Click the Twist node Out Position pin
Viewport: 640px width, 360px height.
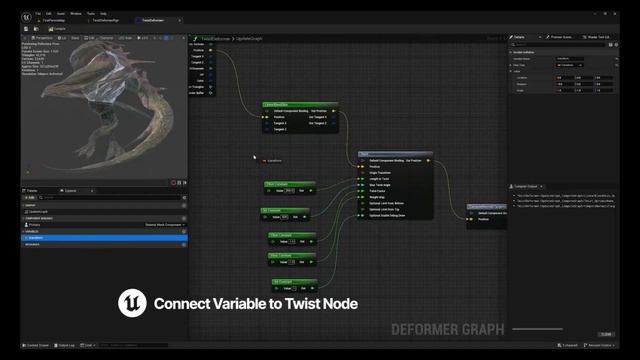(428, 160)
